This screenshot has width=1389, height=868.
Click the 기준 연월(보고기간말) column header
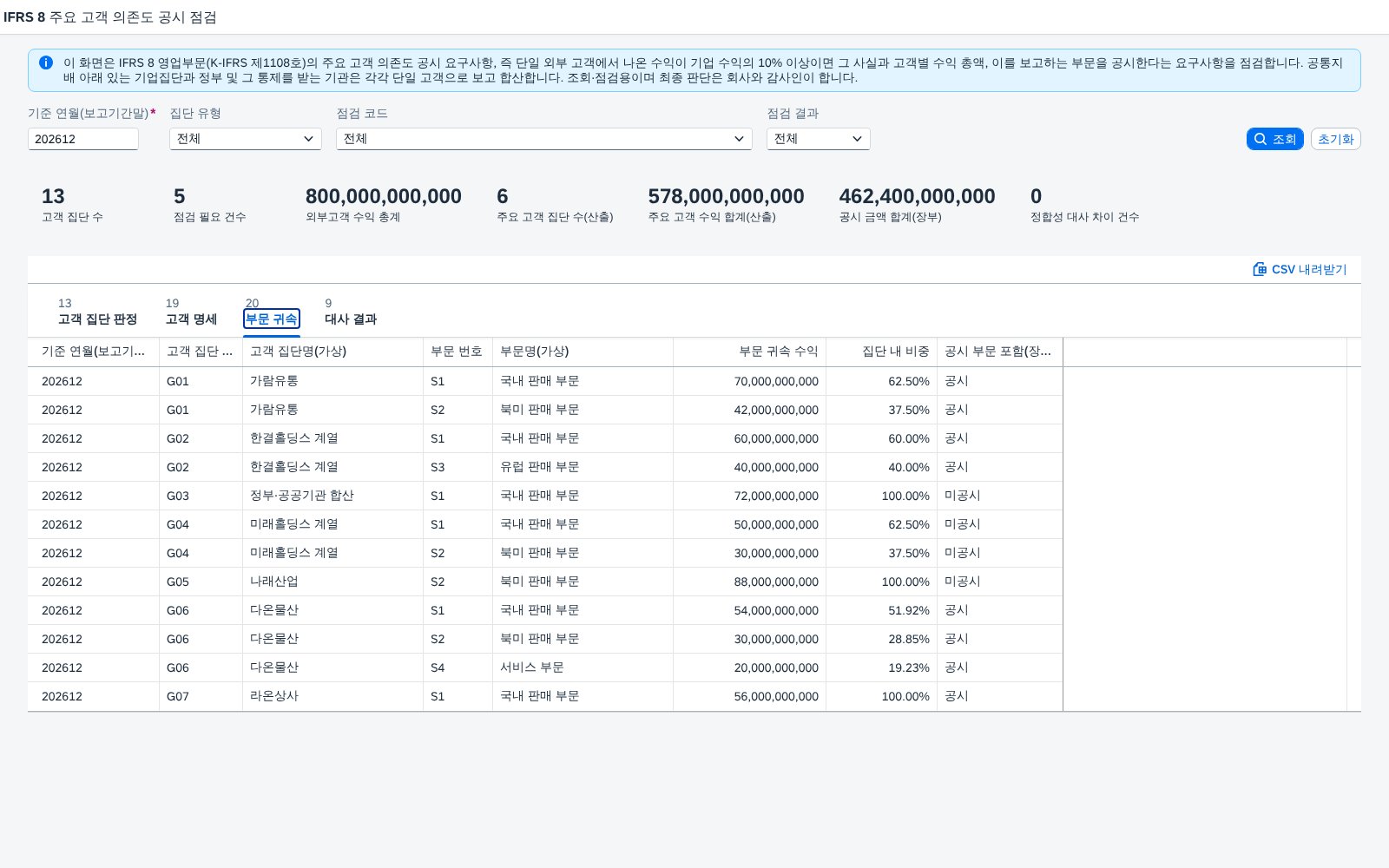point(94,352)
